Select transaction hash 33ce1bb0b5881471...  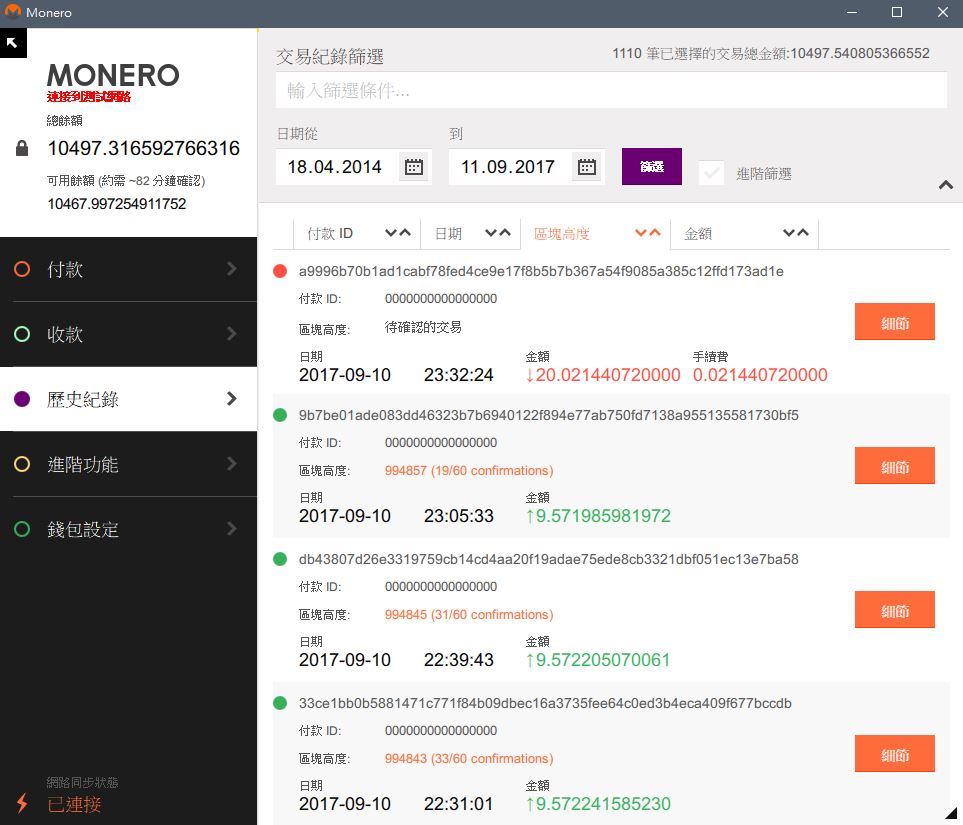click(545, 703)
